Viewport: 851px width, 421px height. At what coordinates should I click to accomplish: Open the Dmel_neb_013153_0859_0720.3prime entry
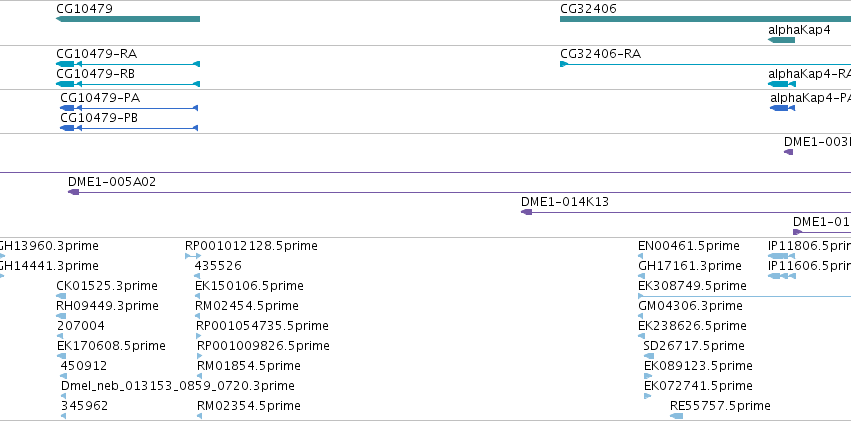point(177,386)
